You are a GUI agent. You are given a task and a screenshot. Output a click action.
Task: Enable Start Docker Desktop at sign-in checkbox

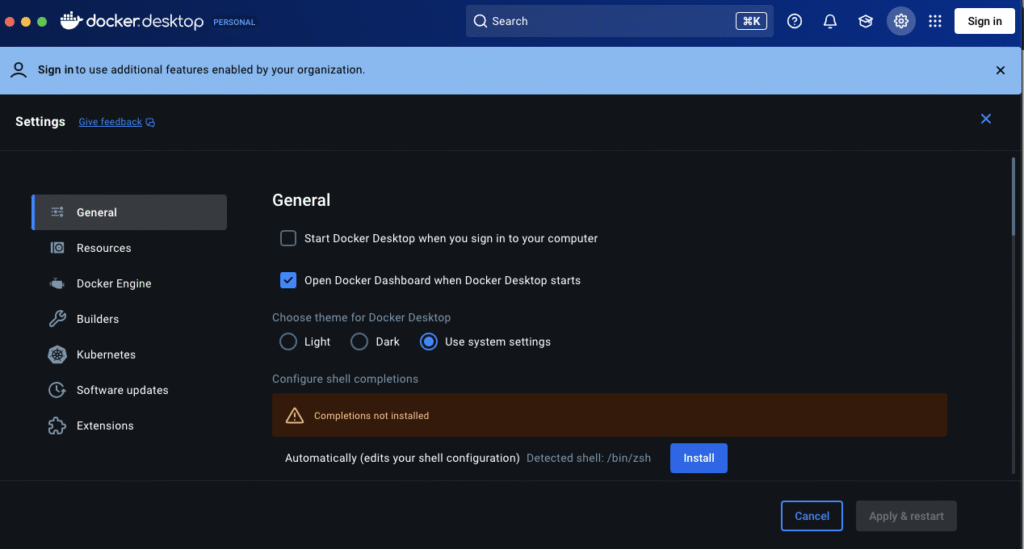click(x=288, y=238)
